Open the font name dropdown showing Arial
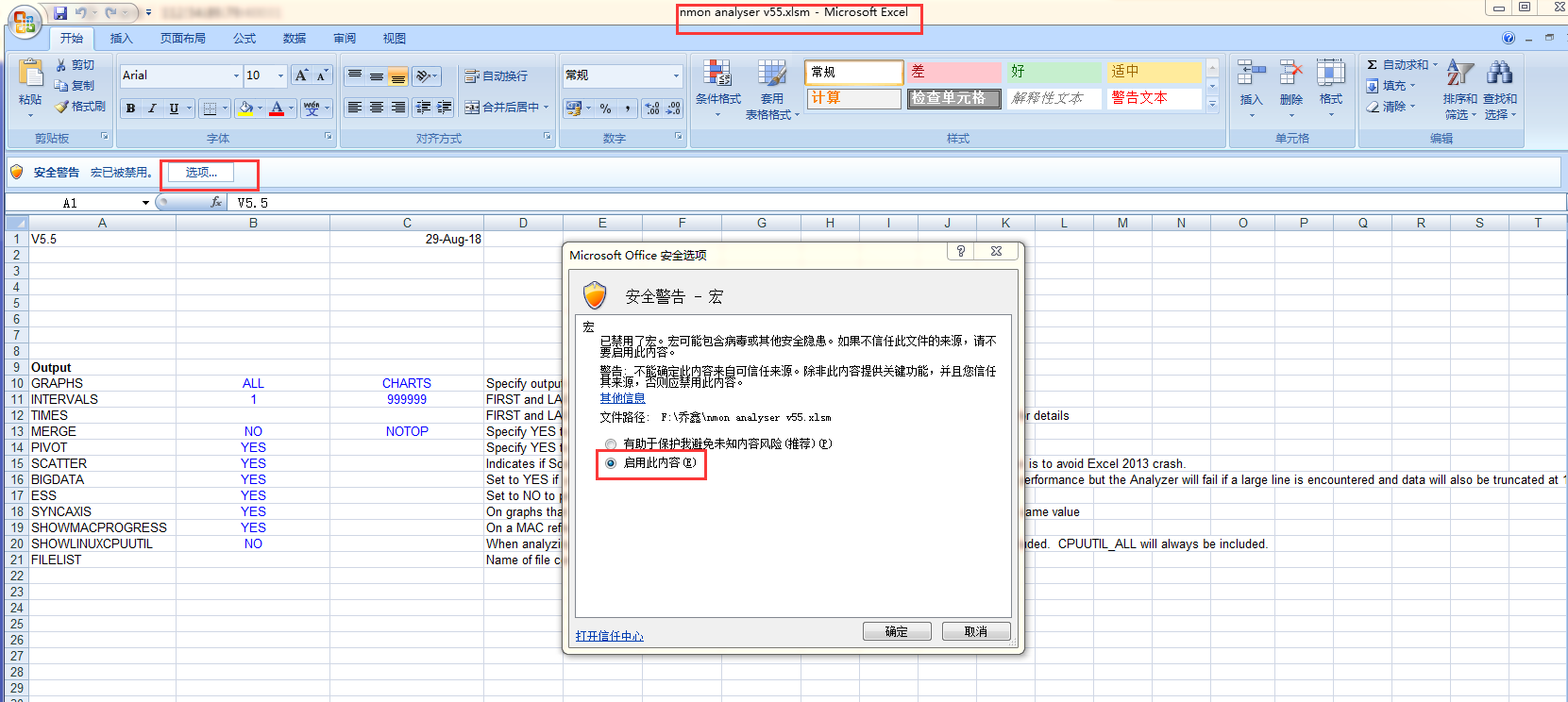 click(236, 75)
